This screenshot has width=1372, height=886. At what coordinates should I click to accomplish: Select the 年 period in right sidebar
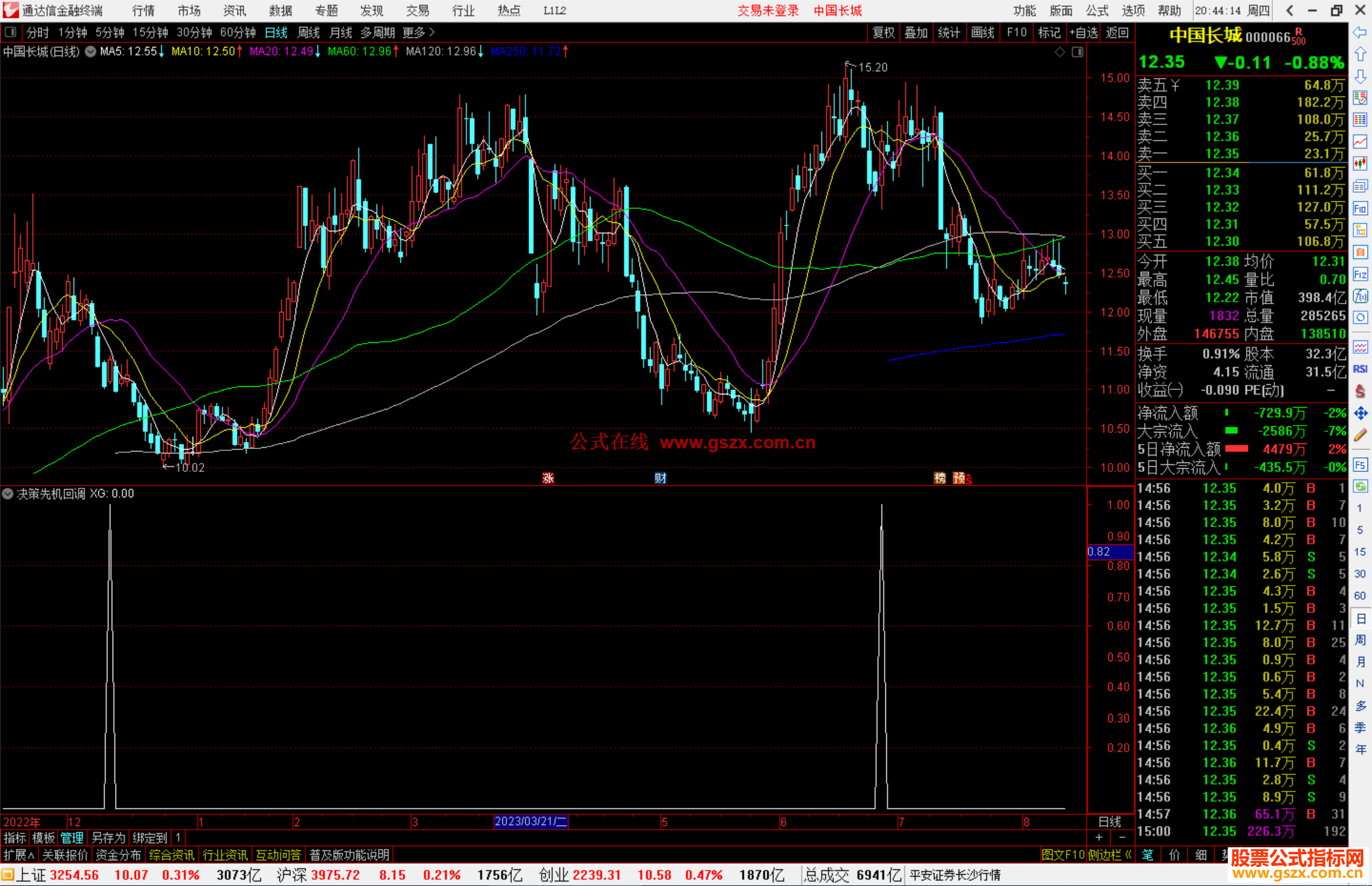(1361, 749)
